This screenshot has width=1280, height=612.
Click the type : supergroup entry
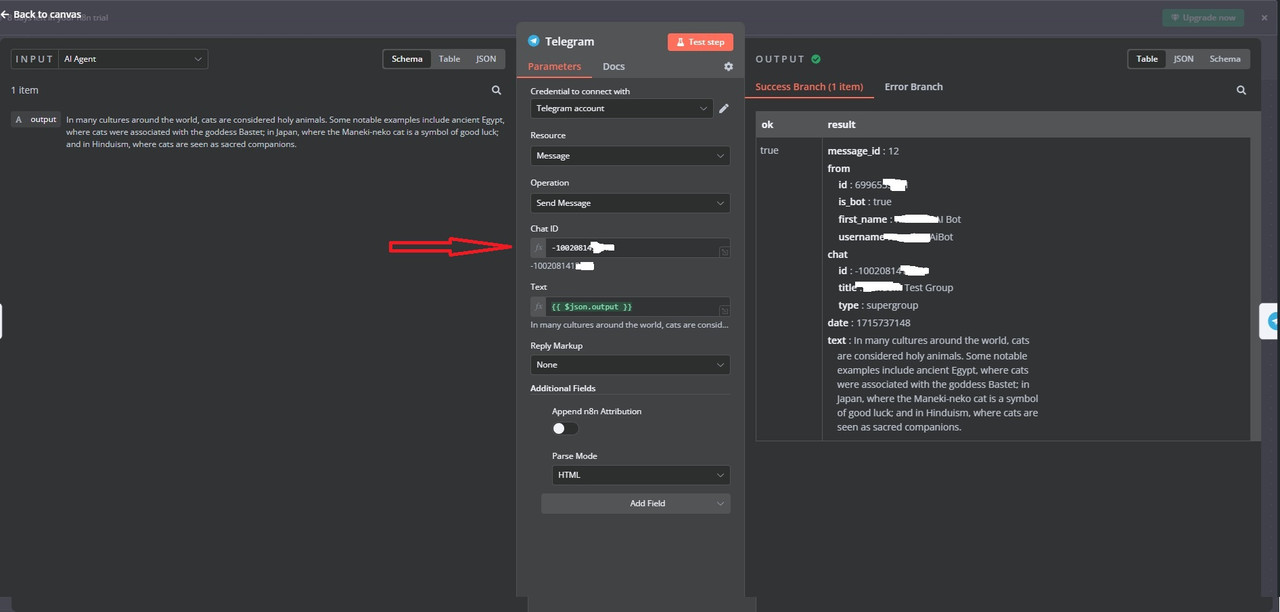(x=878, y=305)
